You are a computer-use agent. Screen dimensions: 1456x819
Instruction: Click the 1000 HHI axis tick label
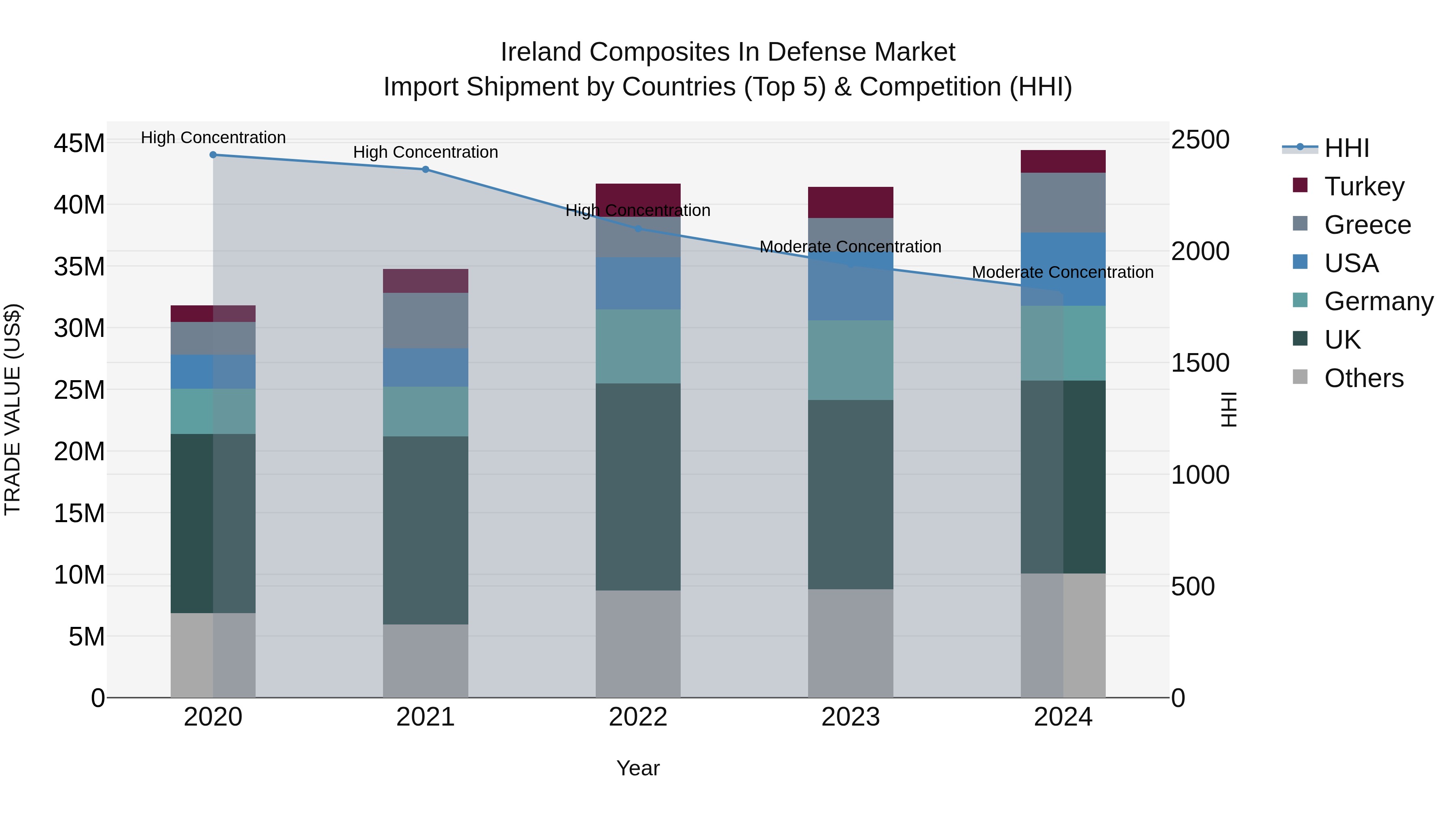(1200, 475)
